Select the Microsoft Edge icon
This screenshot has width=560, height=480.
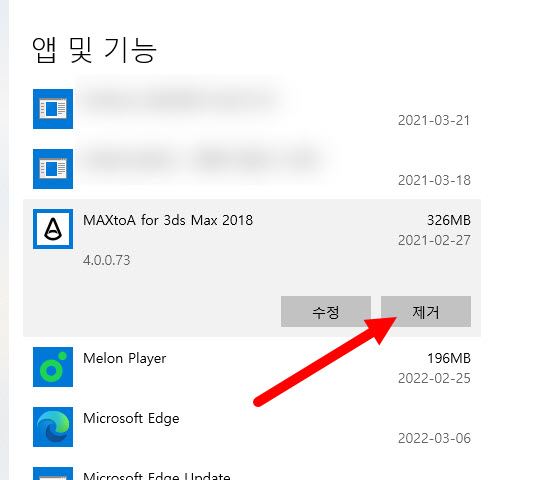[x=53, y=427]
